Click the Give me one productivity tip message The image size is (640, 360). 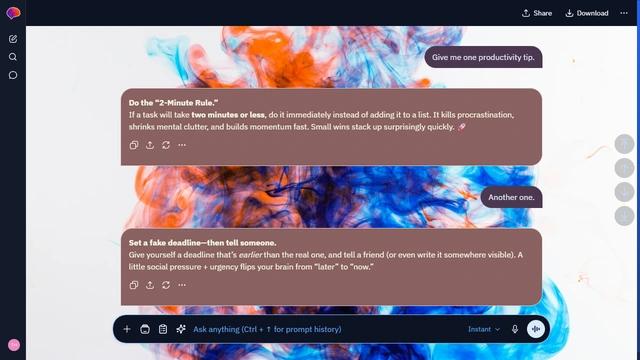coord(483,57)
